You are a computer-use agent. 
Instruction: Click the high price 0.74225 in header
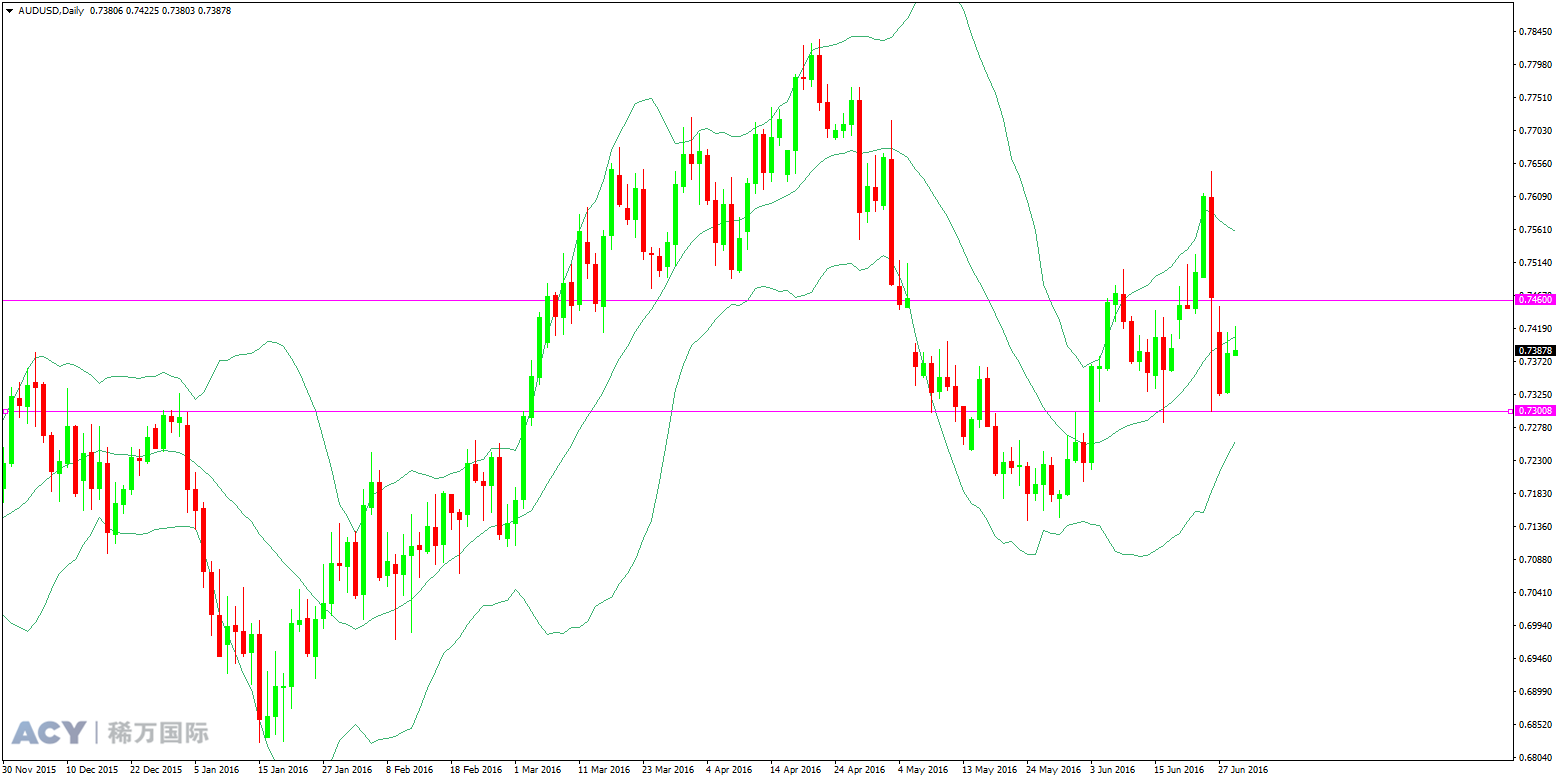tap(144, 10)
